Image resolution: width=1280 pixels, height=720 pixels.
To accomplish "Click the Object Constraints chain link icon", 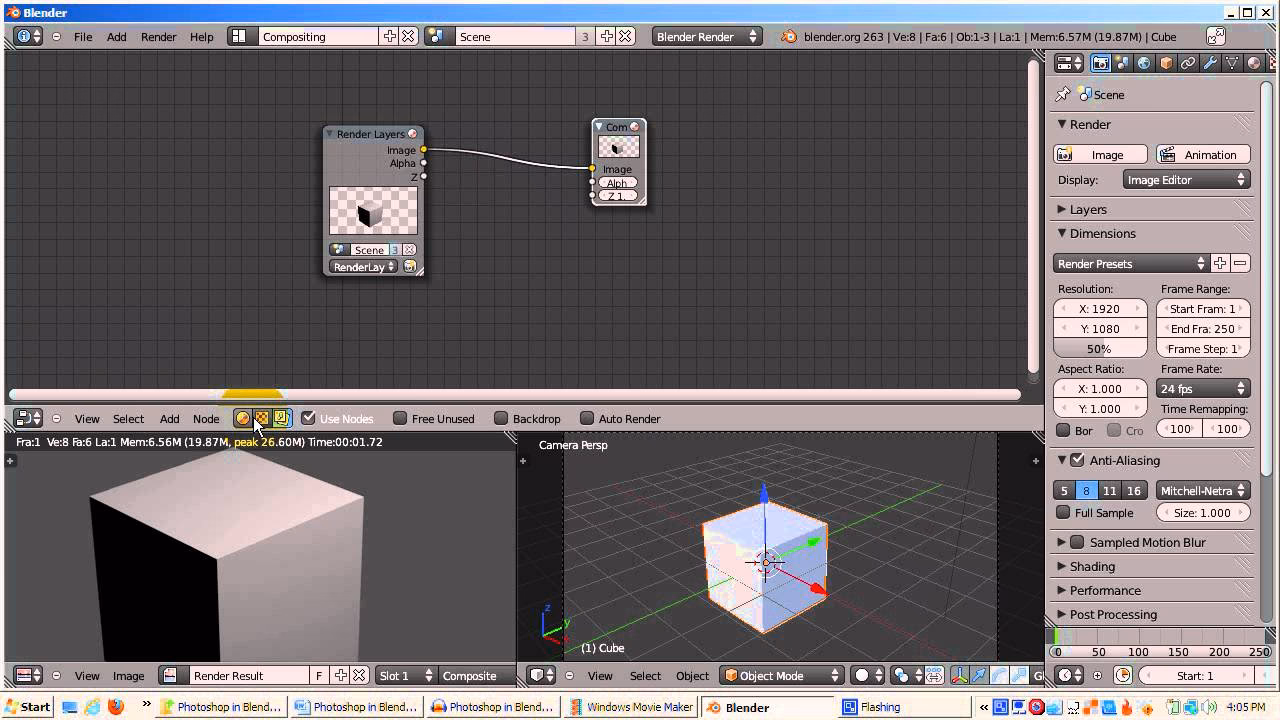I will pos(1187,62).
